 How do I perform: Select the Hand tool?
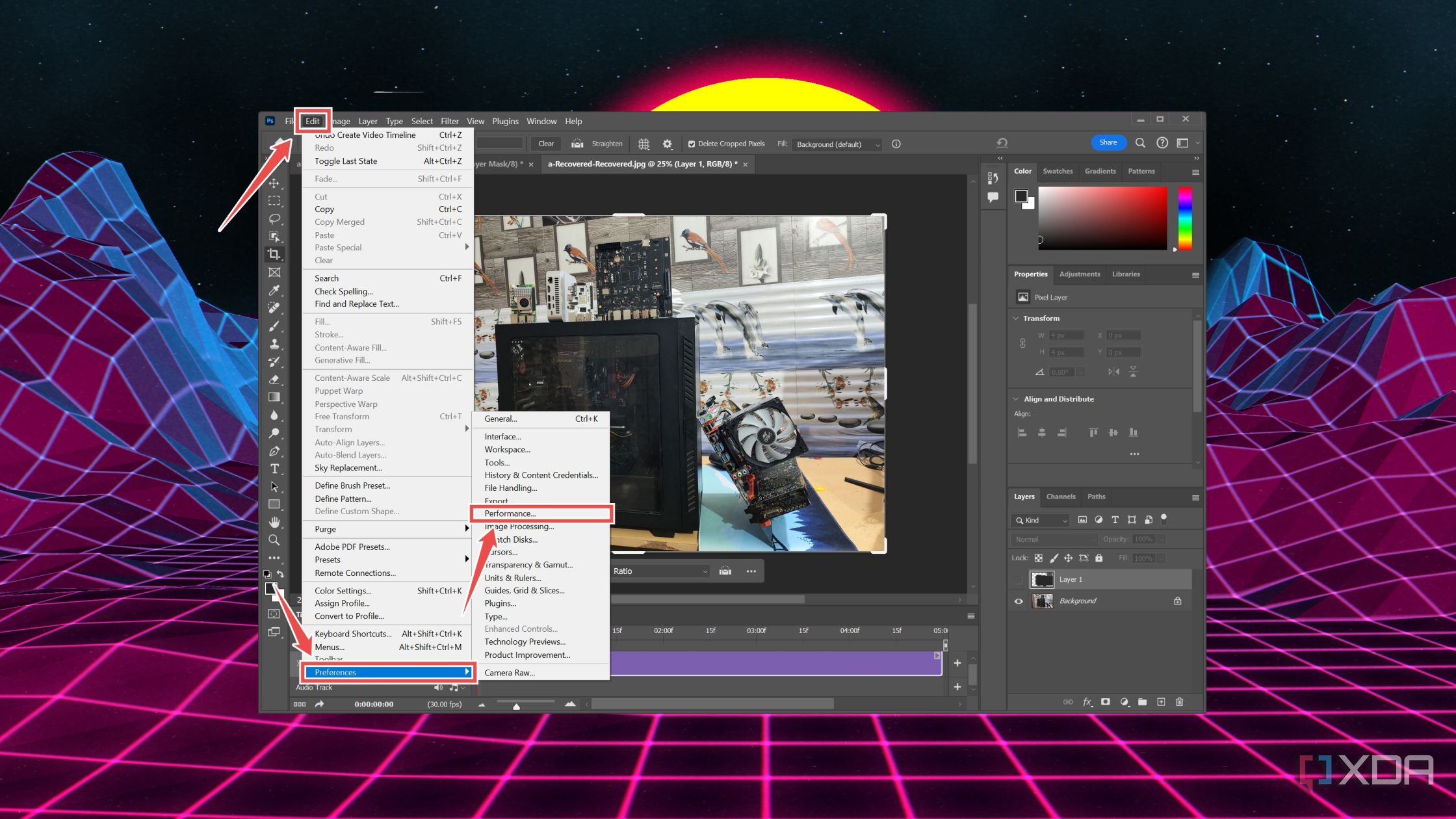[274, 522]
